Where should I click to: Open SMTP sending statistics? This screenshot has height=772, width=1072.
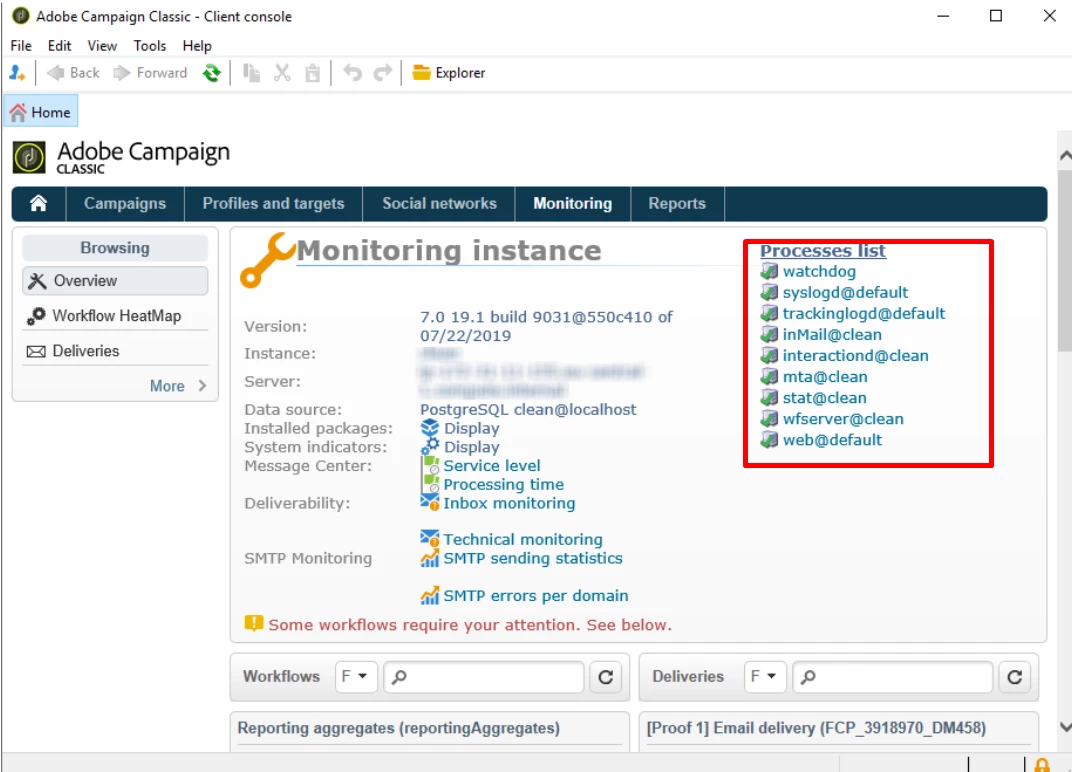coord(533,559)
